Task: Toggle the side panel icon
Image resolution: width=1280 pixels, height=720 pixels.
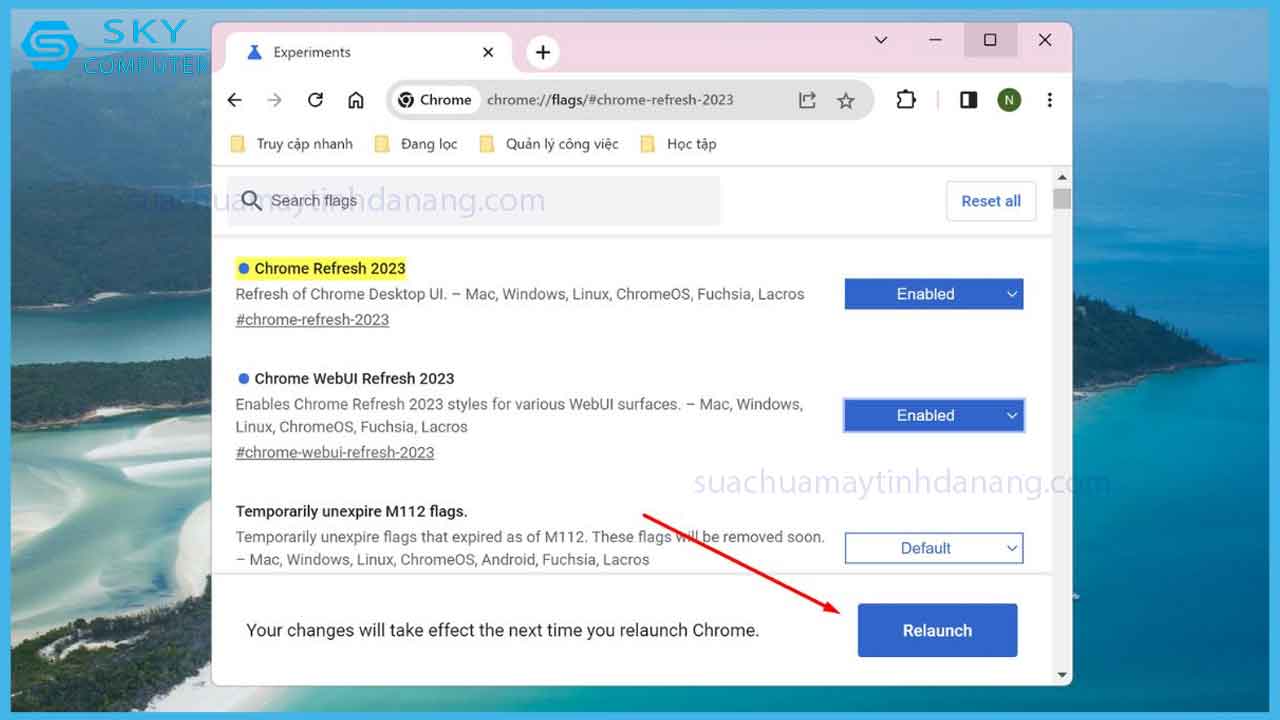Action: [x=968, y=100]
